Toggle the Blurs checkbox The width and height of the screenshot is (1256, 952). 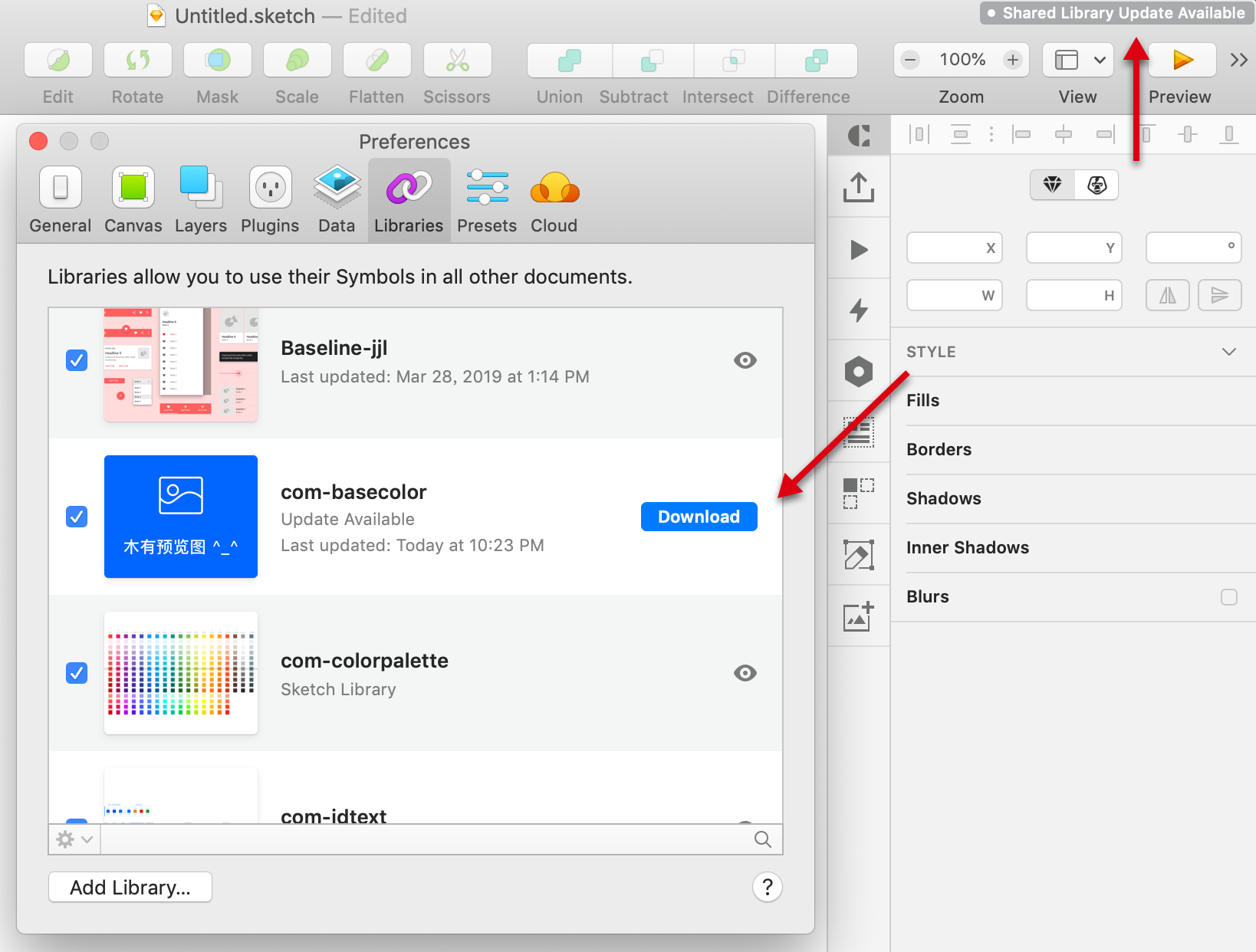[1228, 597]
